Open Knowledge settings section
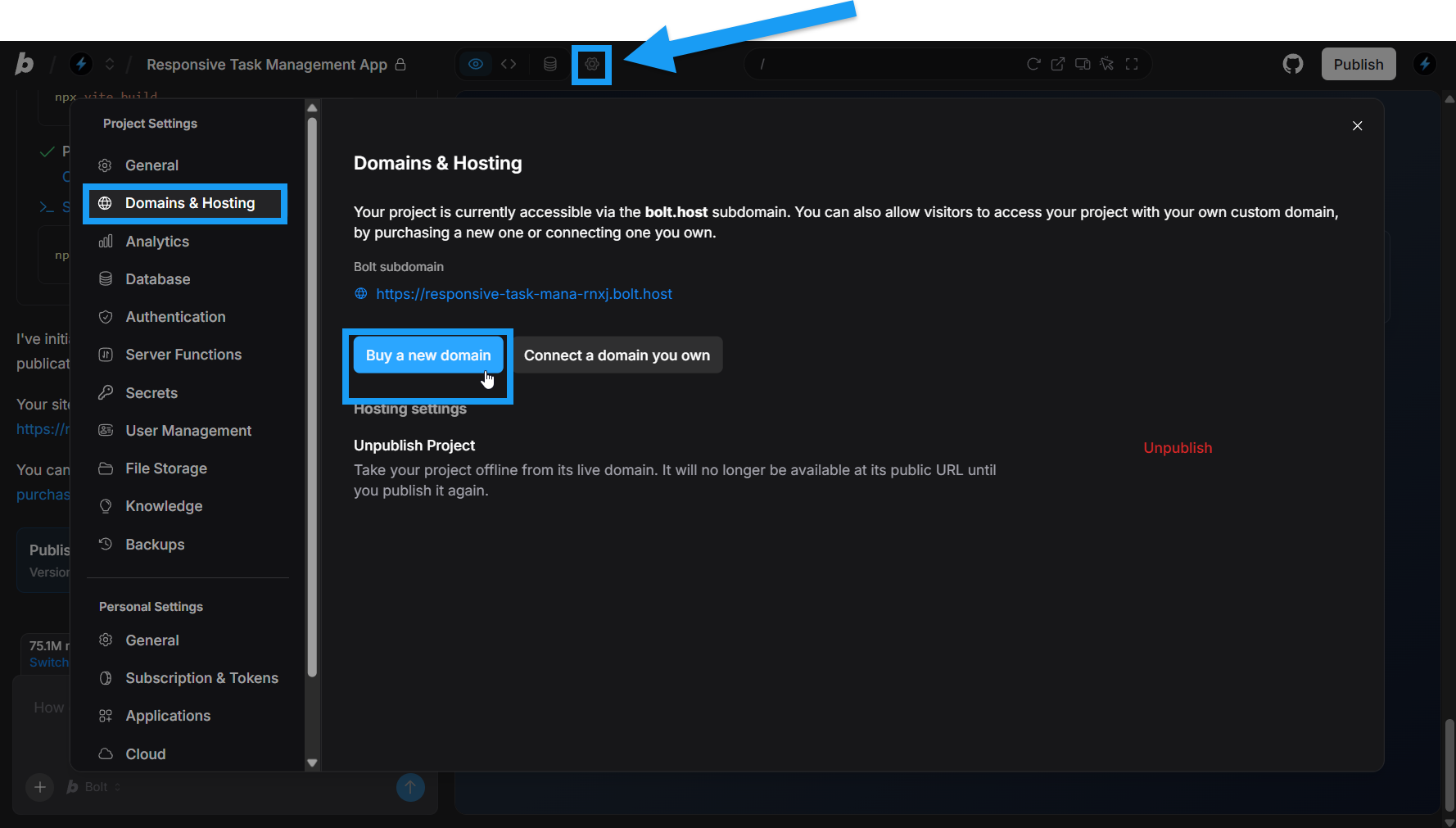The height and width of the screenshot is (828, 1456). pos(187,506)
